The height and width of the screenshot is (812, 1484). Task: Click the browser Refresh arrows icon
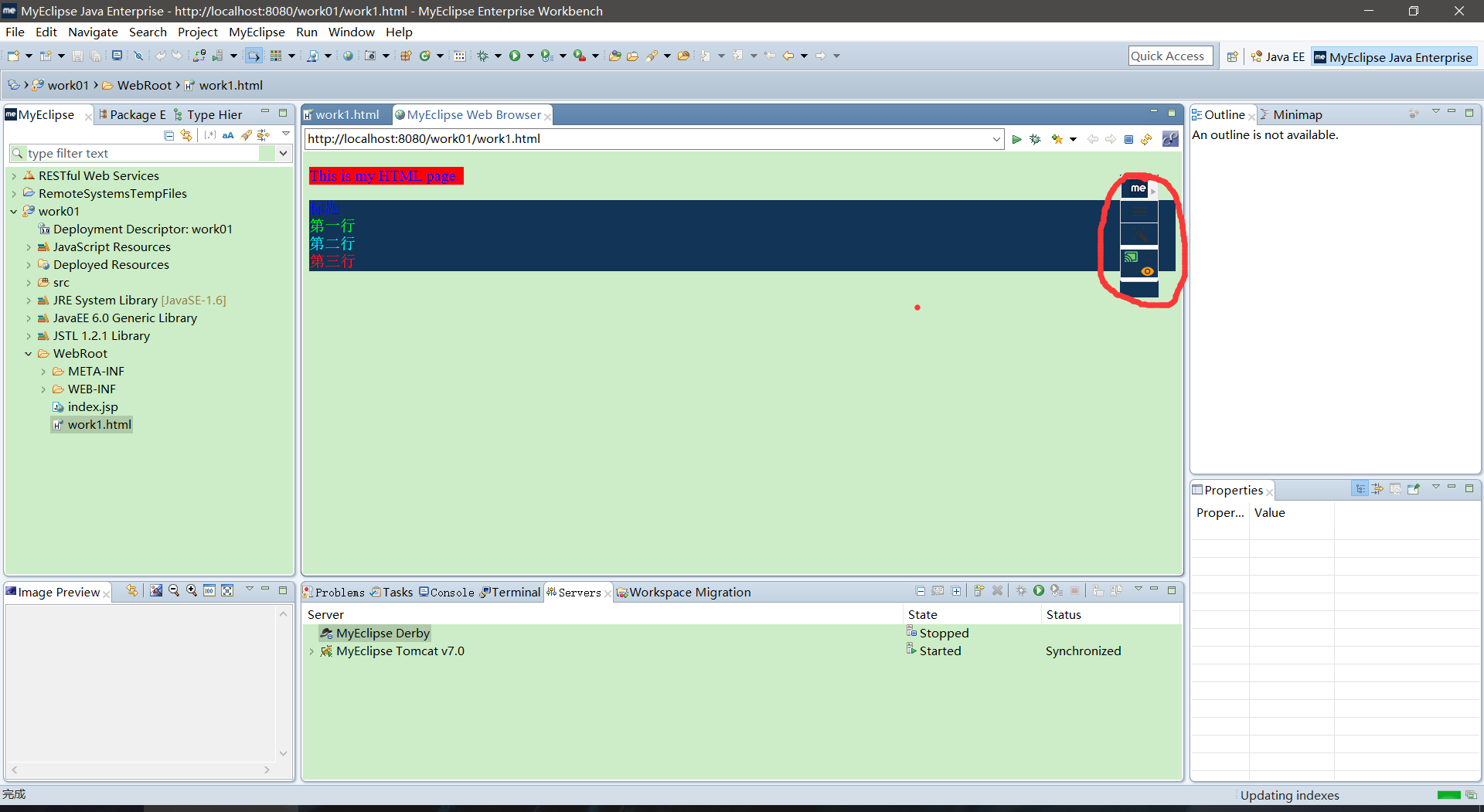(x=1146, y=139)
